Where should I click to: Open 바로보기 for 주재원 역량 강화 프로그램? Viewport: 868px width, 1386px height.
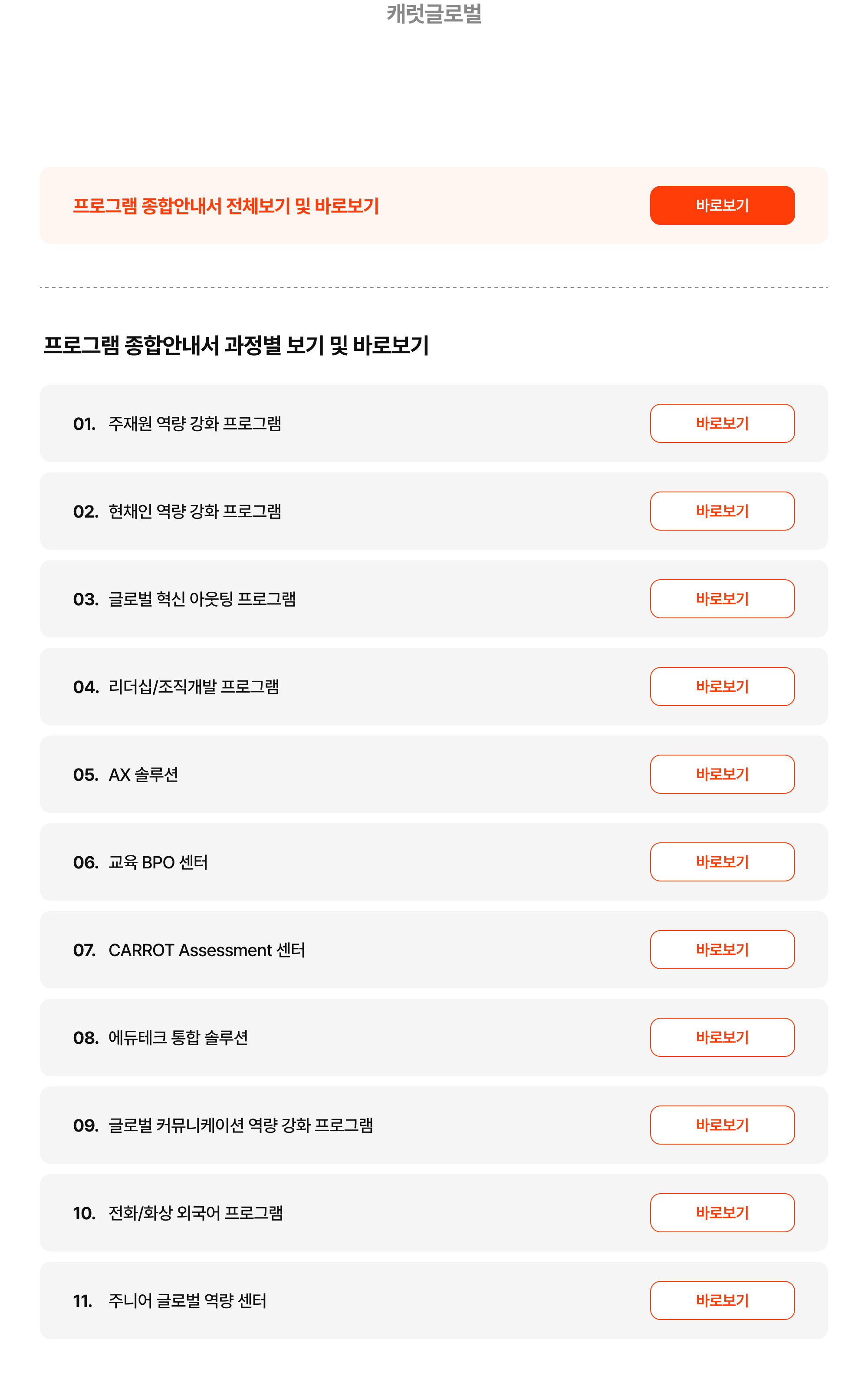pos(722,423)
